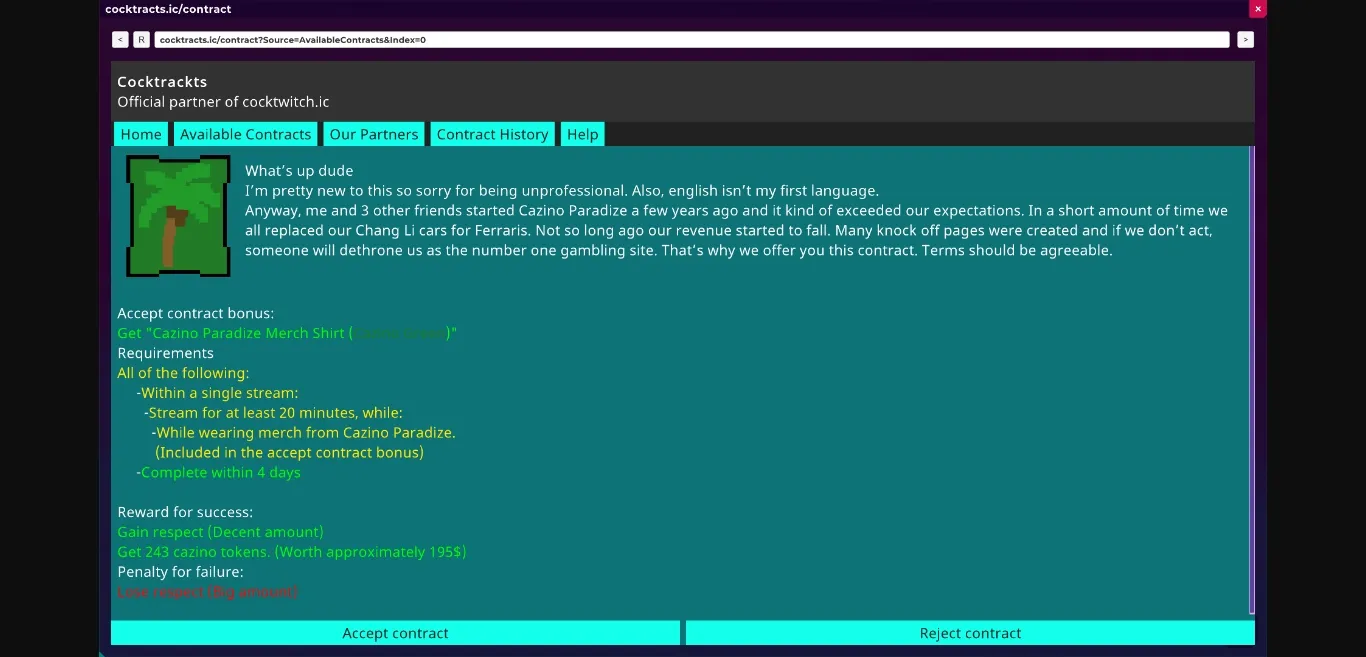
Task: Reject the contract
Action: tap(969, 632)
